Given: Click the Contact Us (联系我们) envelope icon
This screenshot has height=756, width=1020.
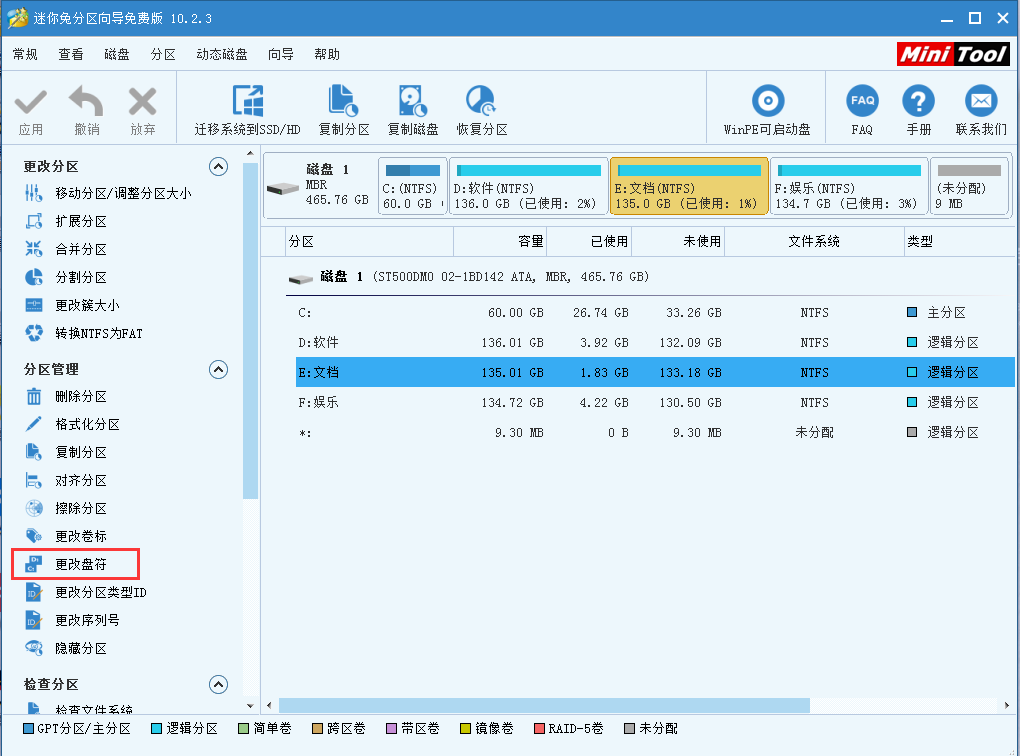Looking at the screenshot, I should click(981, 101).
